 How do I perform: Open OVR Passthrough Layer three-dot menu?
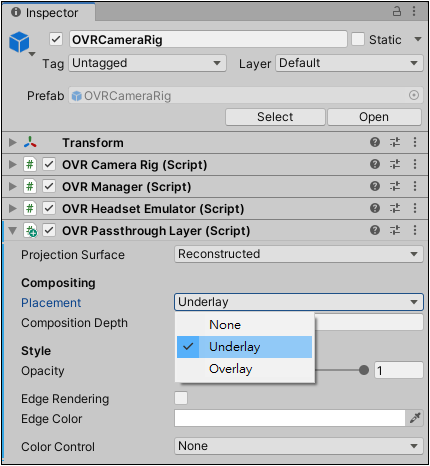(x=415, y=230)
